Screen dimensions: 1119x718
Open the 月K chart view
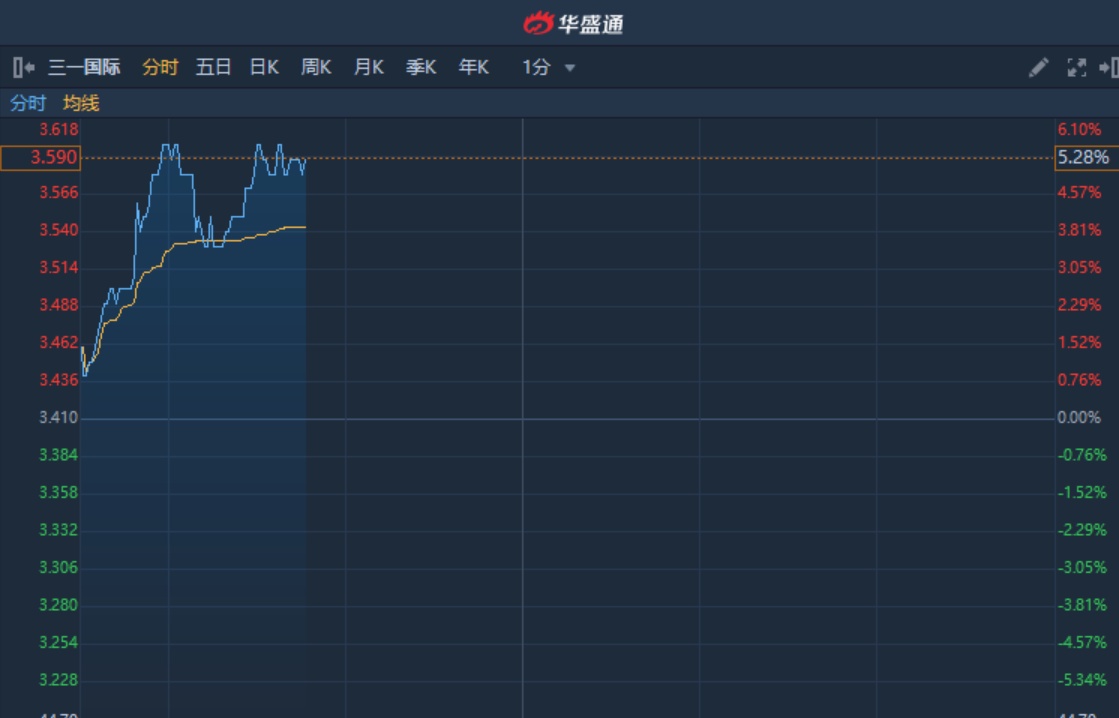coord(369,68)
